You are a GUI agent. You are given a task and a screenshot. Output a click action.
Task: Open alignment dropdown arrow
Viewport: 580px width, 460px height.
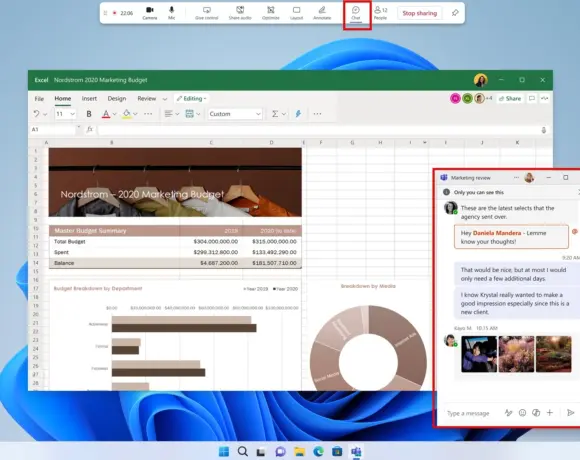pyautogui.click(x=177, y=114)
